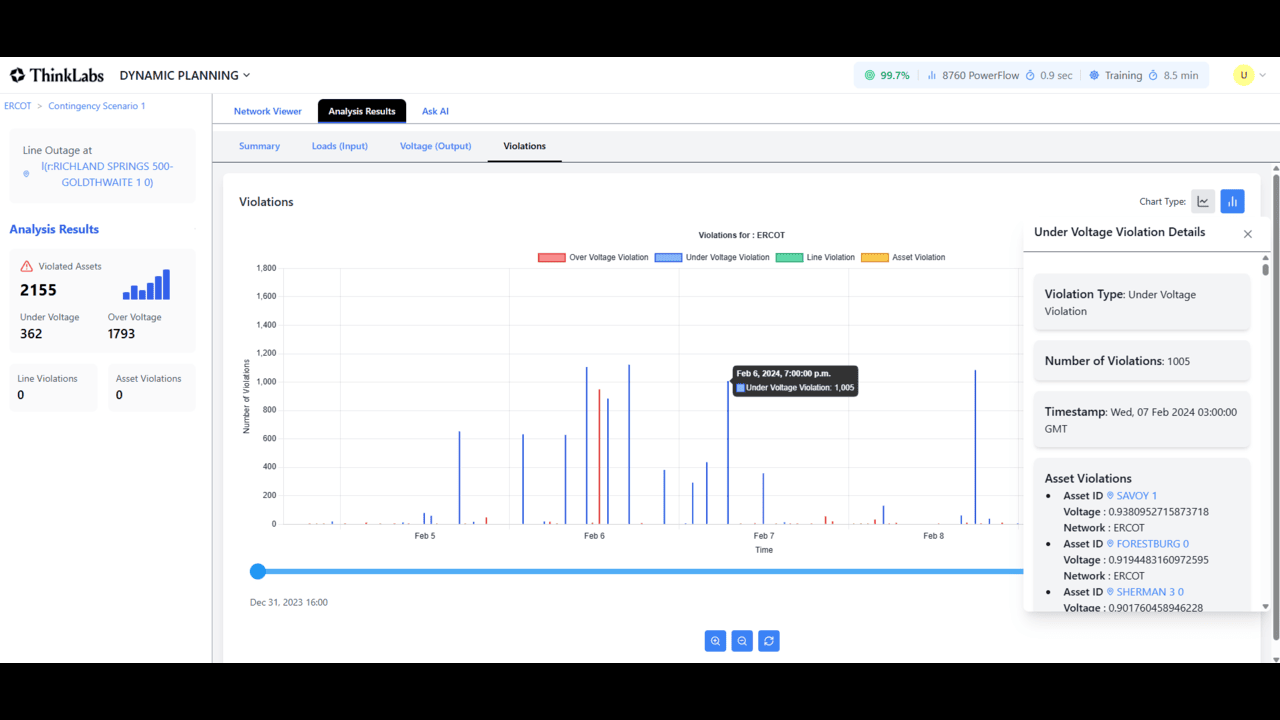
Task: Click the 99.7% accuracy target icon
Action: click(x=870, y=75)
